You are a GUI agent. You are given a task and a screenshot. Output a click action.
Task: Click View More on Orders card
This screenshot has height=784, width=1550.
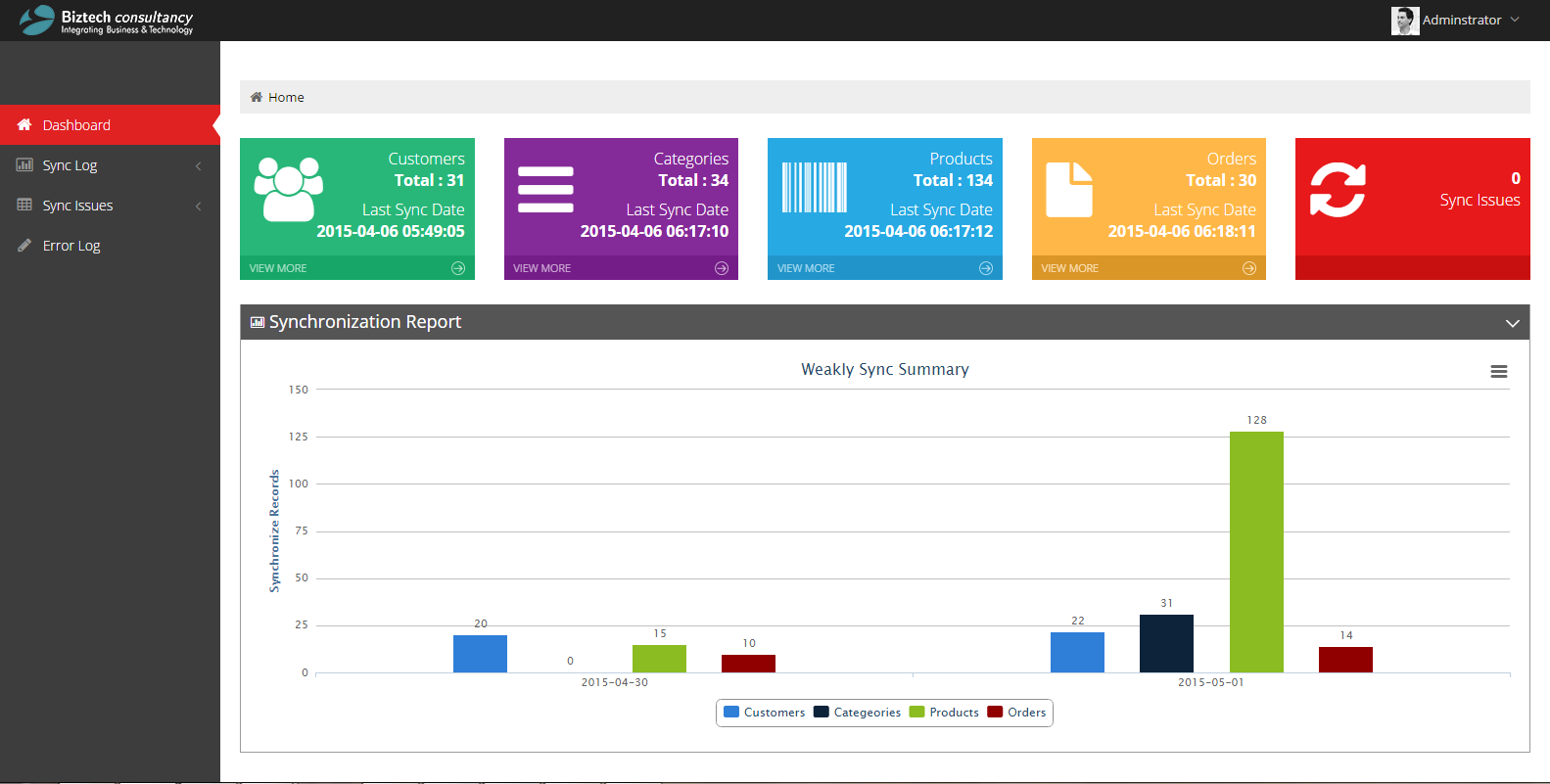point(1069,268)
